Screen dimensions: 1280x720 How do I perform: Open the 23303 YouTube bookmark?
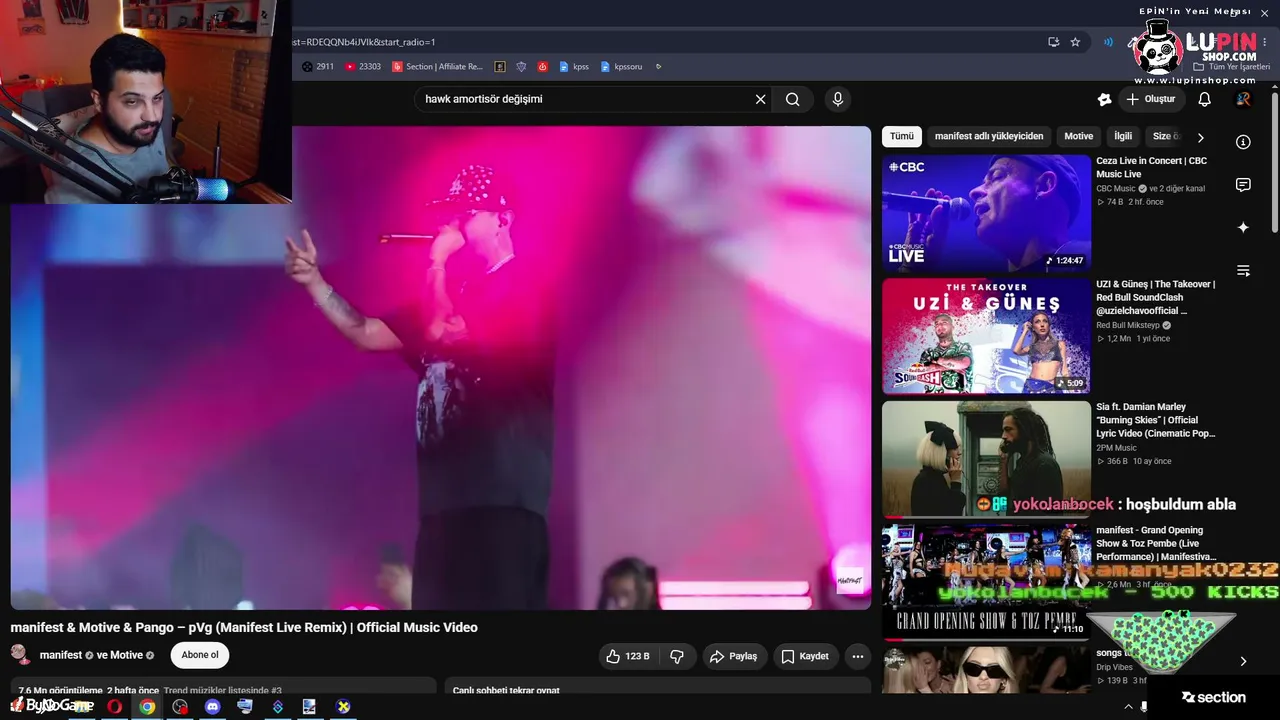tap(363, 67)
